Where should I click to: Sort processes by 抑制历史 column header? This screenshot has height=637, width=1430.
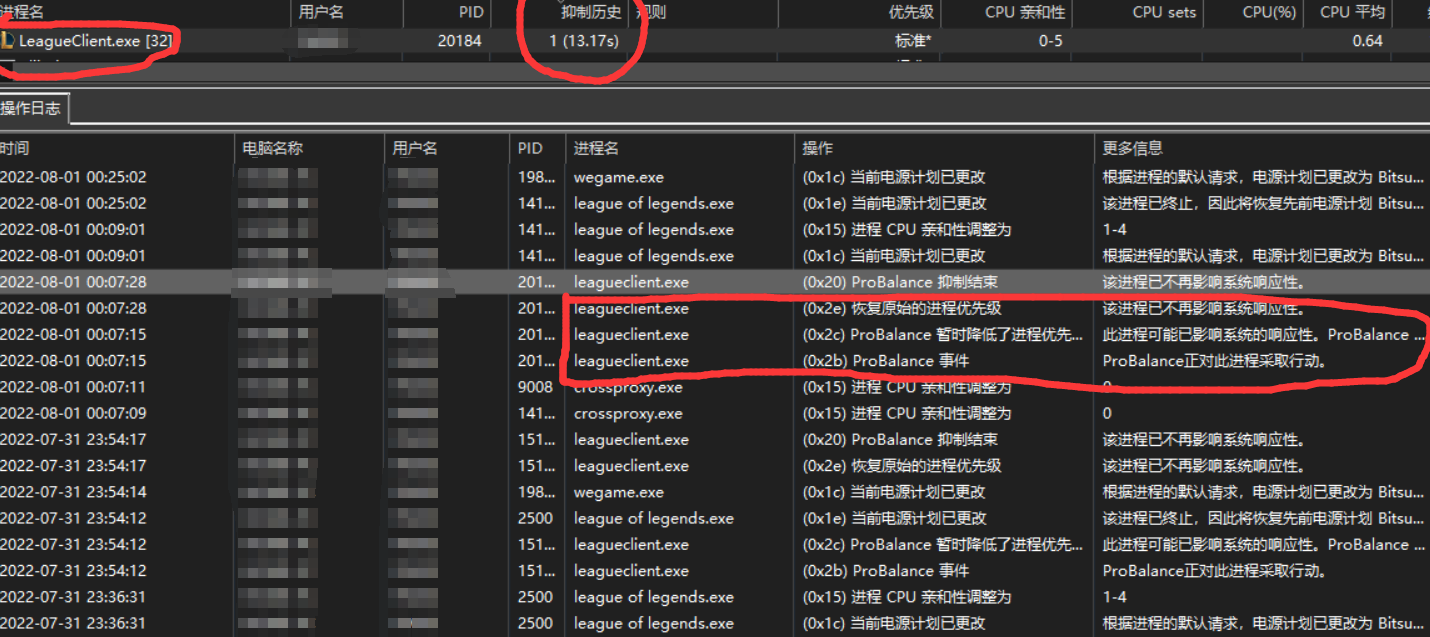click(590, 13)
